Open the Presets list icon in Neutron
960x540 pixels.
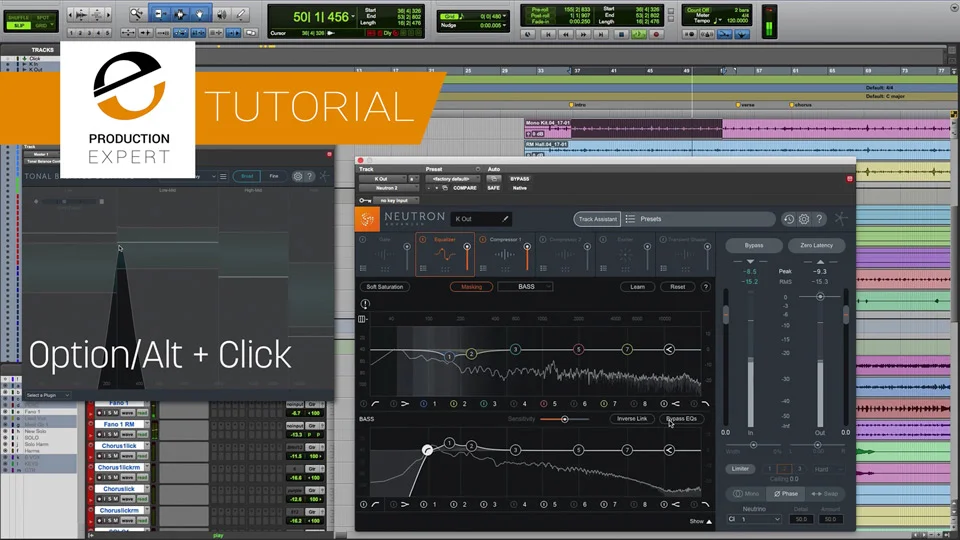pyautogui.click(x=630, y=219)
